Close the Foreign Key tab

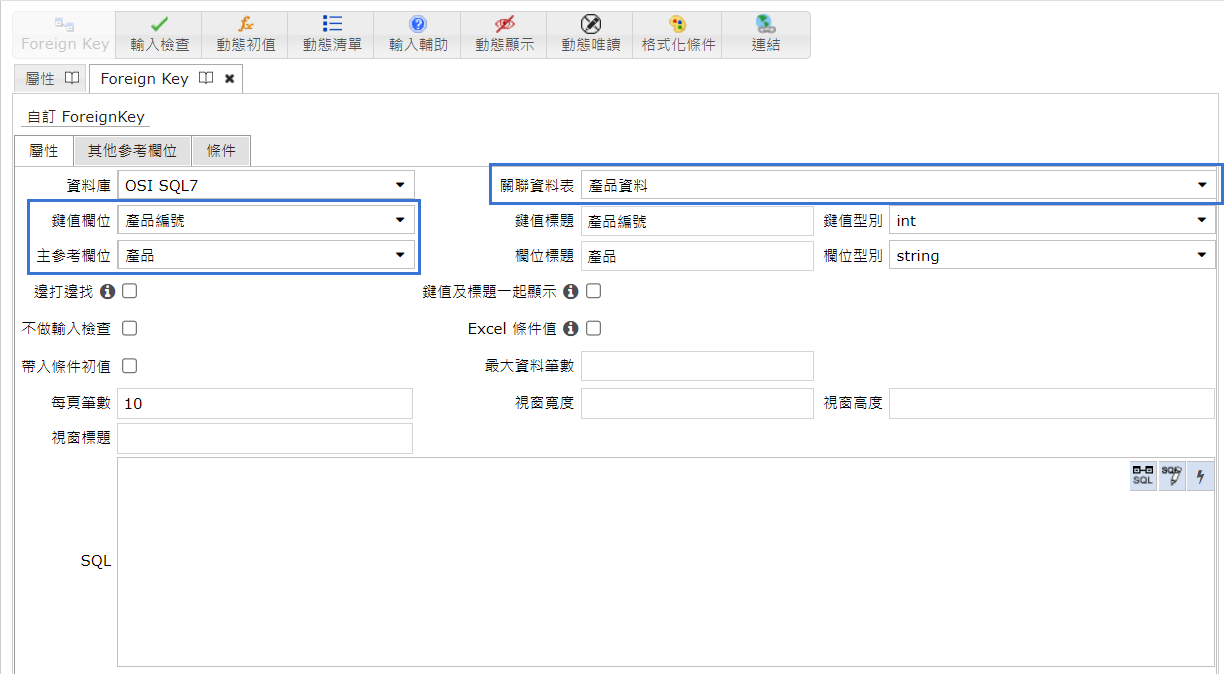pos(229,78)
